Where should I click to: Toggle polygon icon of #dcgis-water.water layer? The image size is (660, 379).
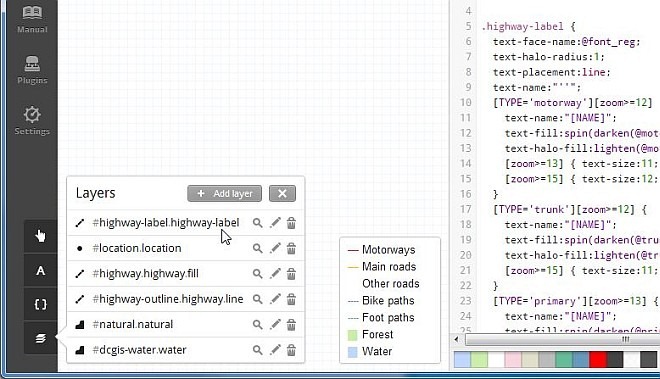80,350
